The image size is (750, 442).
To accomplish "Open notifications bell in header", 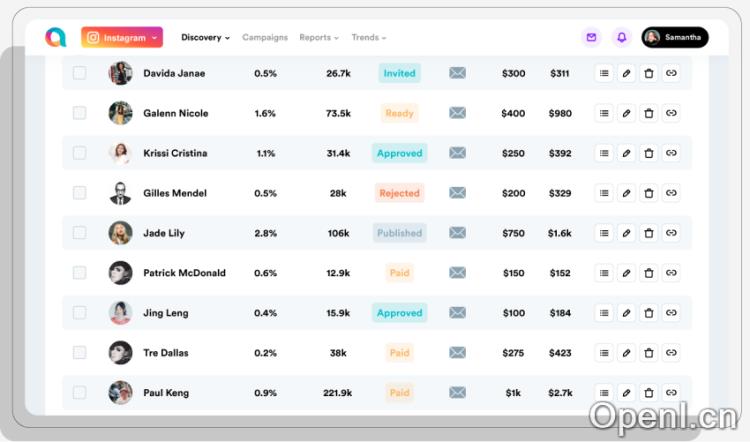I will point(621,37).
